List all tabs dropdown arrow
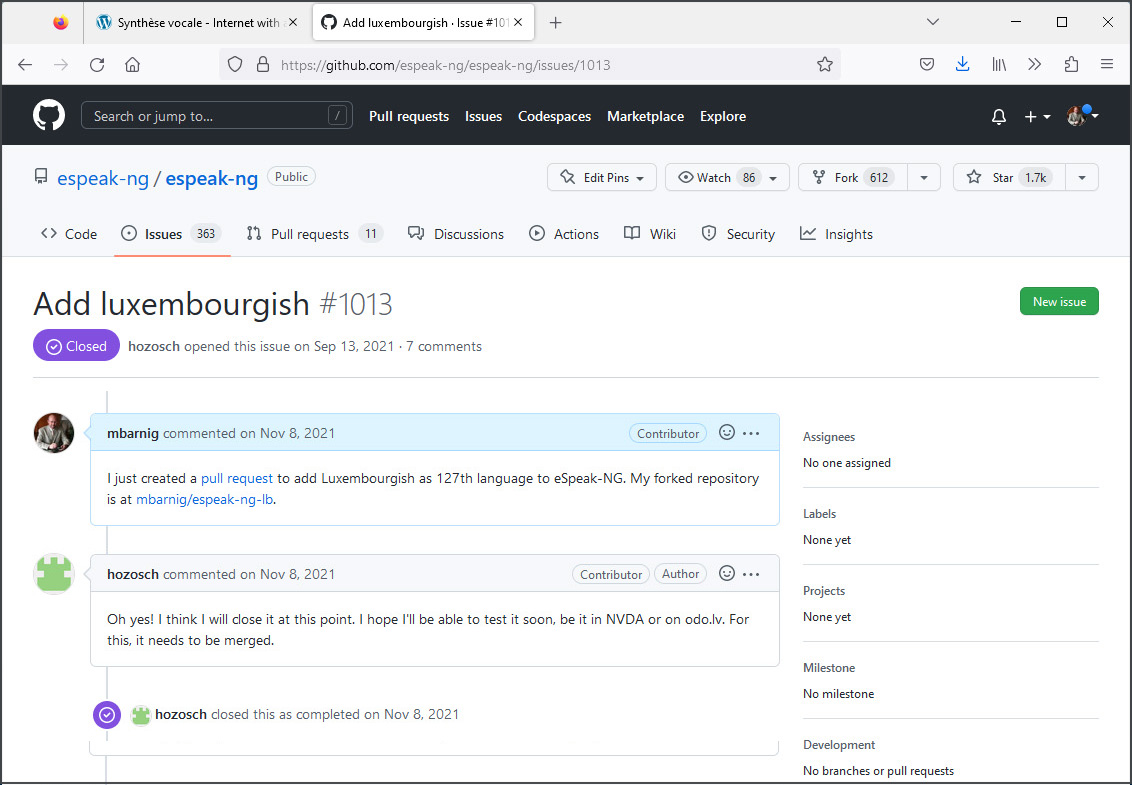The width and height of the screenshot is (1132, 785). 933,22
